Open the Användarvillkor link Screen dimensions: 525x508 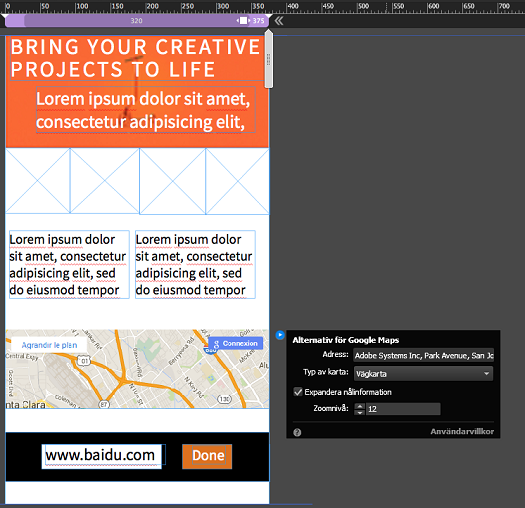[462, 431]
